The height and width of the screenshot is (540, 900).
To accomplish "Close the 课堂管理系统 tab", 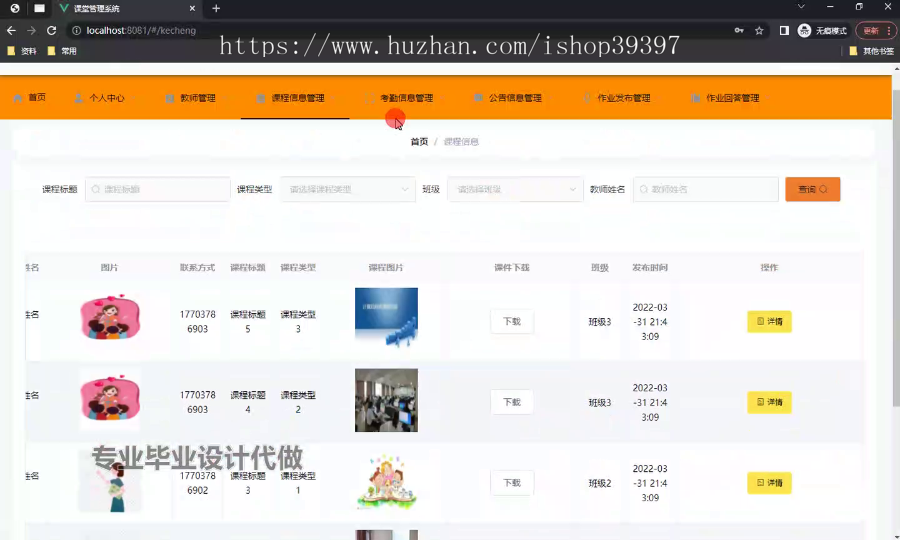I will click(192, 9).
